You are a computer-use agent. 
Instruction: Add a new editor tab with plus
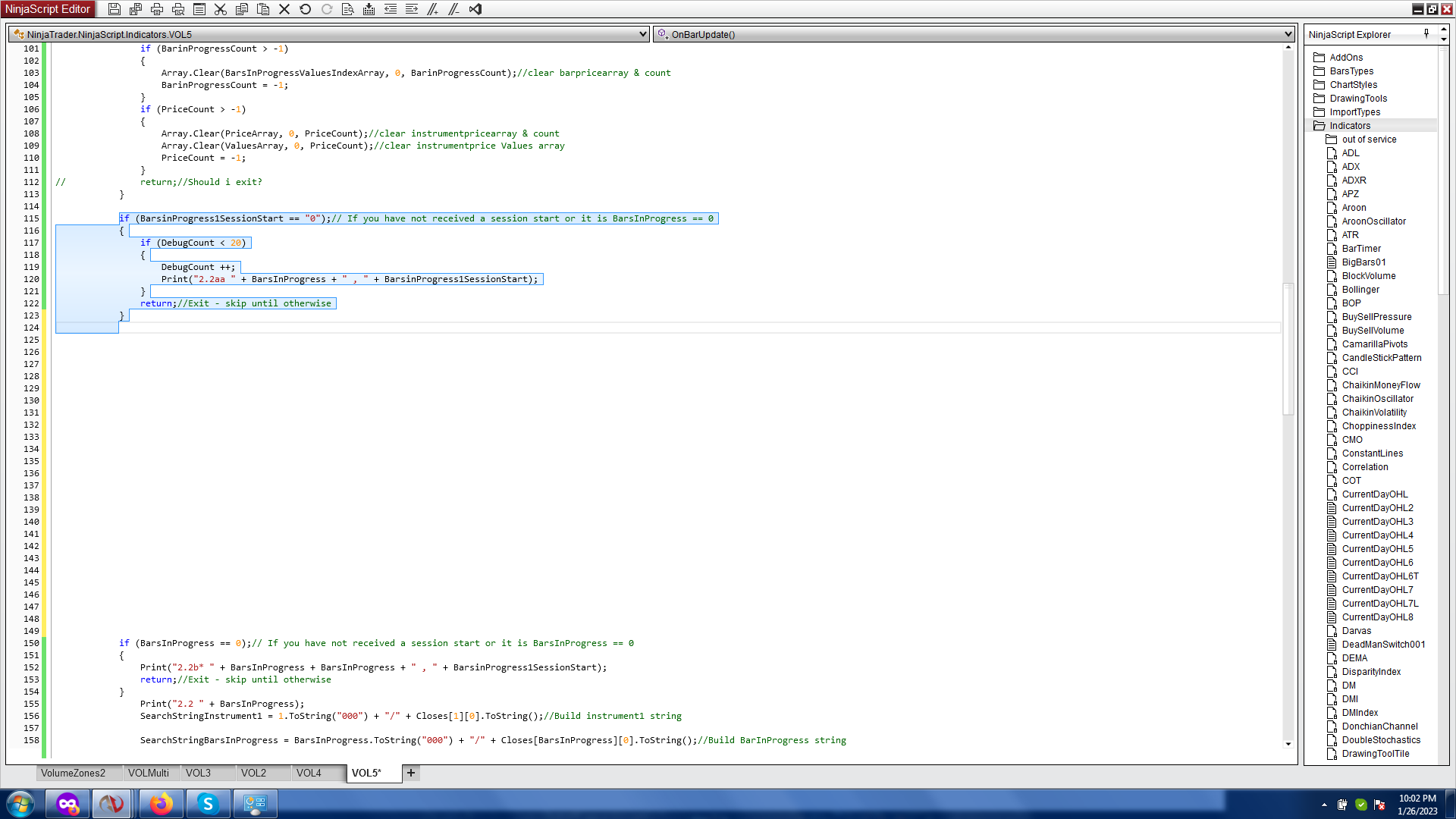(x=411, y=773)
